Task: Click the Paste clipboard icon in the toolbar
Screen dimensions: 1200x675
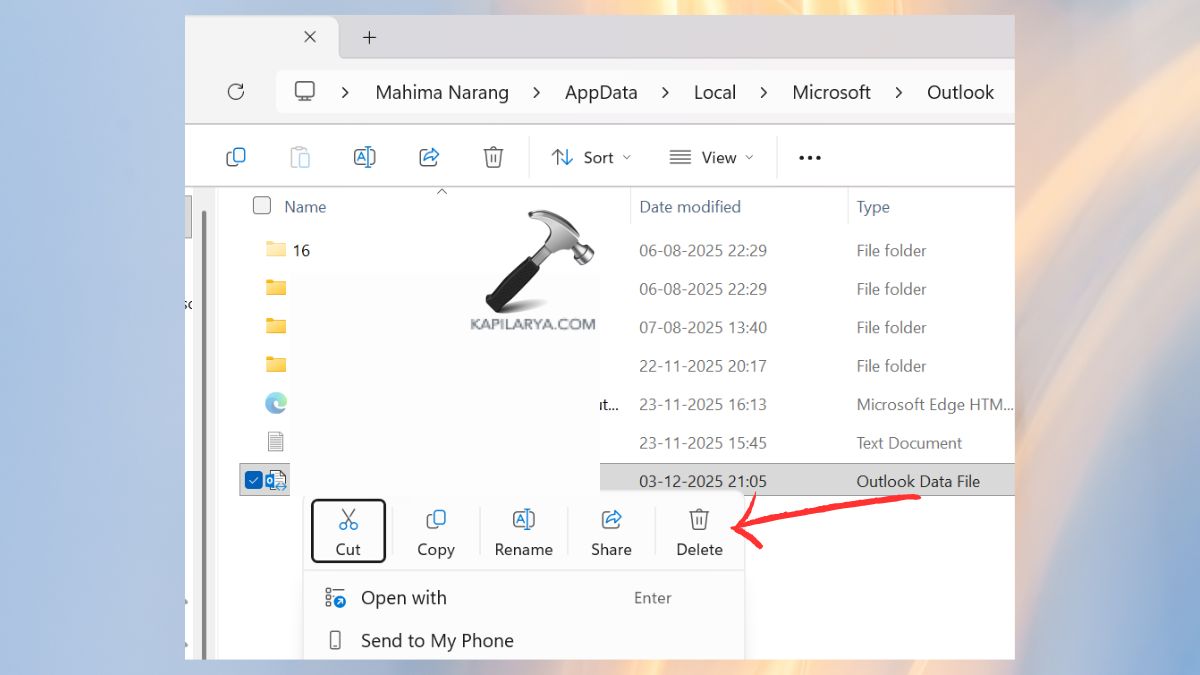Action: point(300,156)
